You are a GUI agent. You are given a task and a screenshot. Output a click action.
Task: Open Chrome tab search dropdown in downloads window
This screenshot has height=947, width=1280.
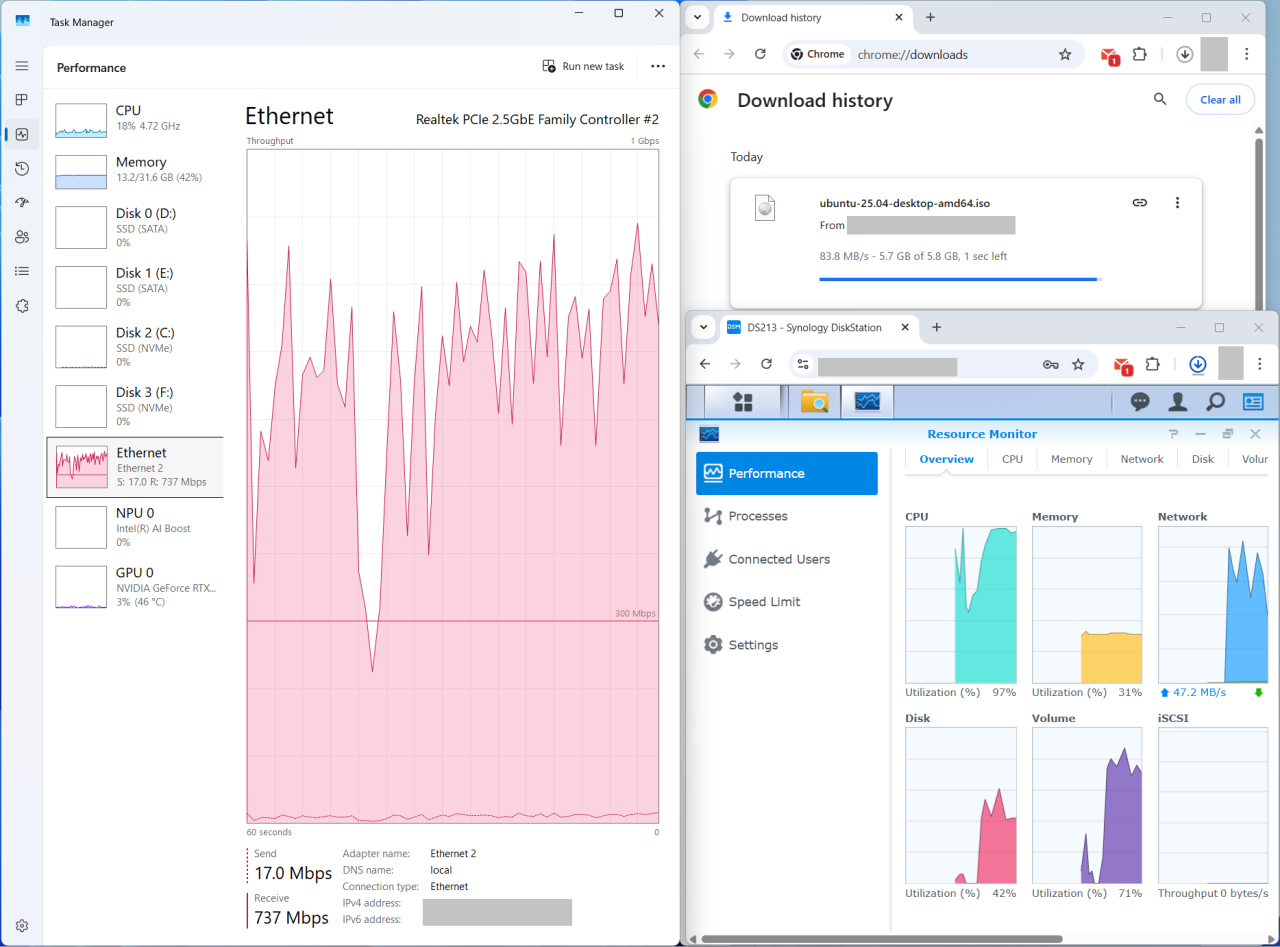point(697,17)
